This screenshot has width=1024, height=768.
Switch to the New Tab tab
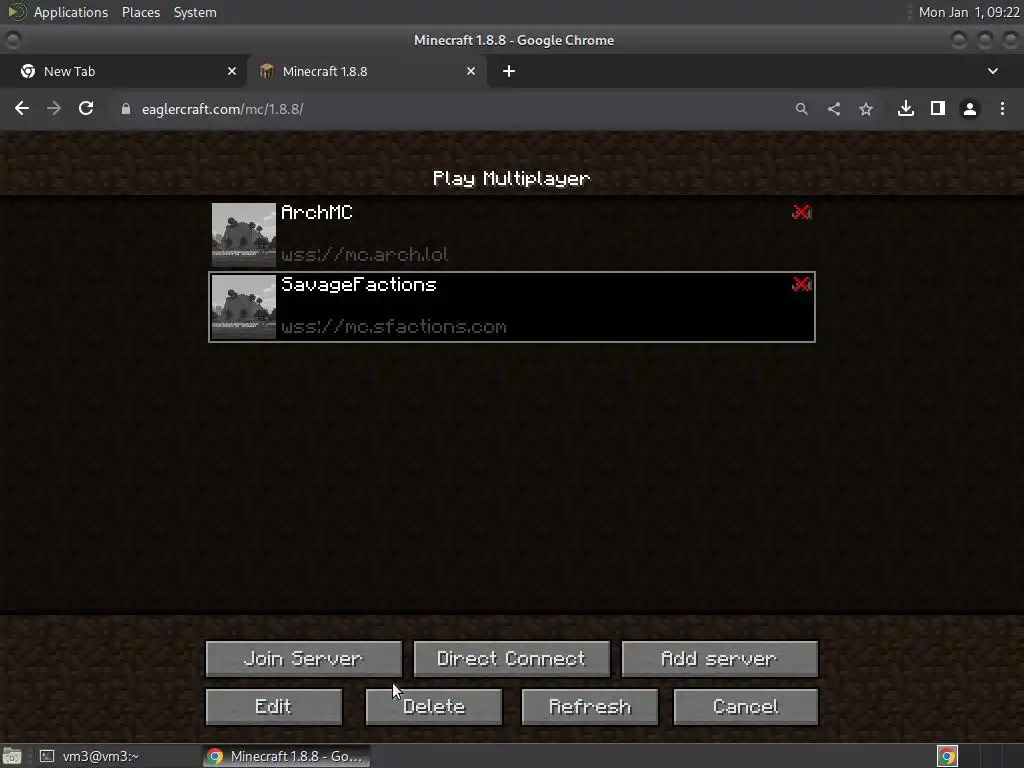(x=123, y=71)
